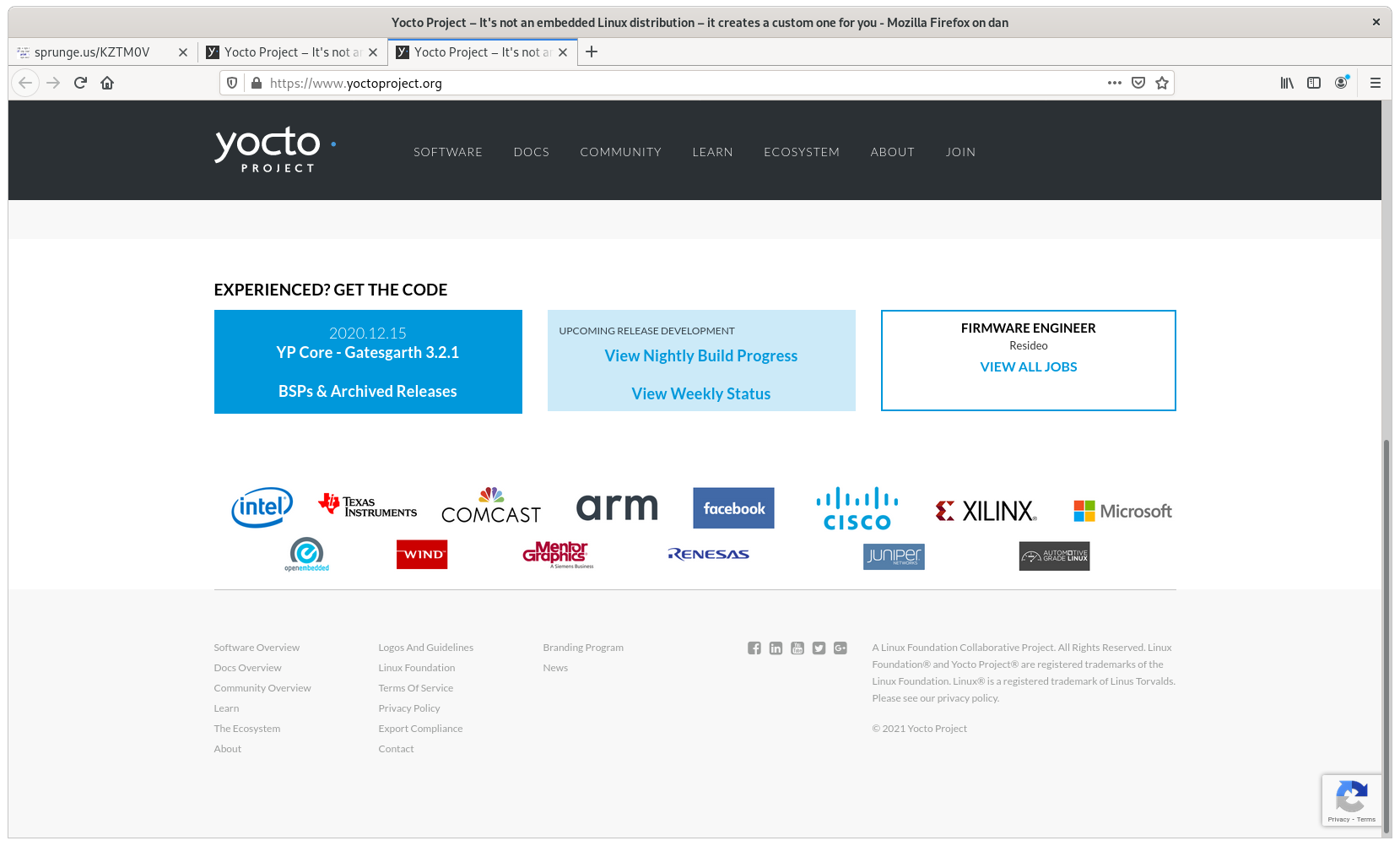
Task: Switch to the sprunge.us/KZTM0V tab
Action: [93, 52]
